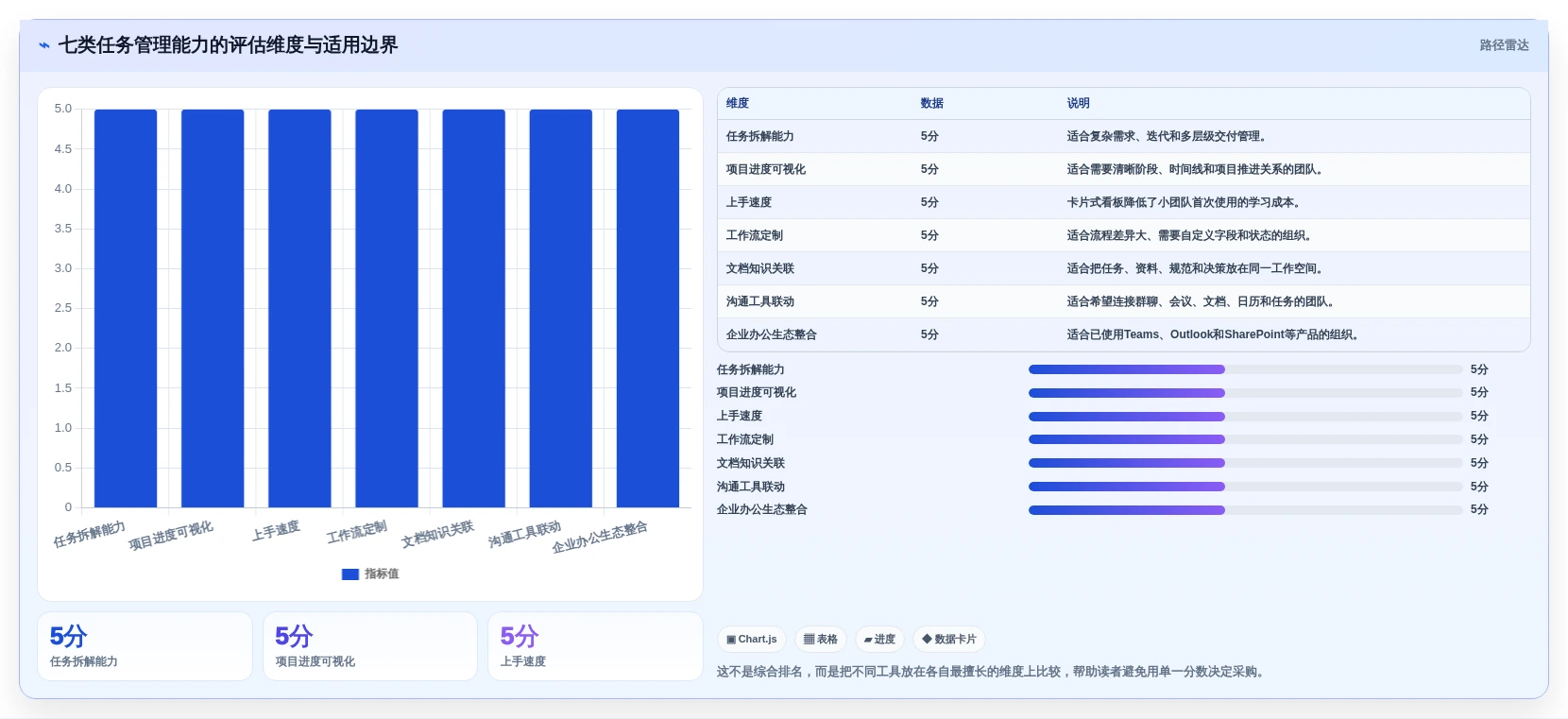Click description 卡片式看板降低了小团队首次使用的学习成本
This screenshot has height=719, width=1568.
point(1185,202)
